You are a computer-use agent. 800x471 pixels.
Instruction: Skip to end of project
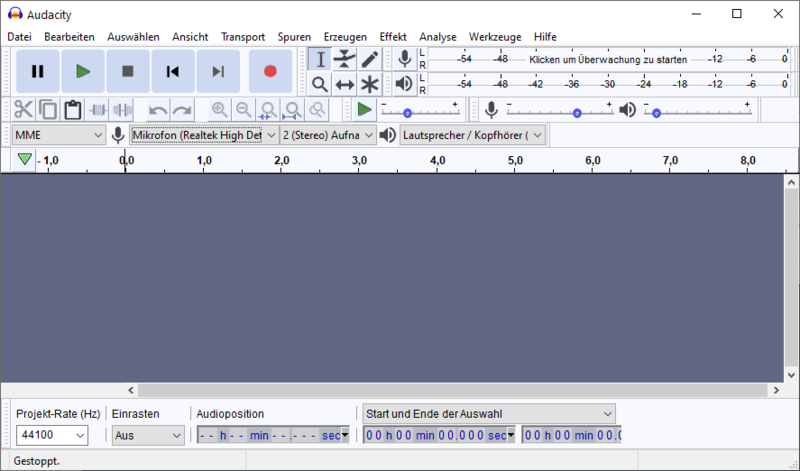tap(218, 71)
